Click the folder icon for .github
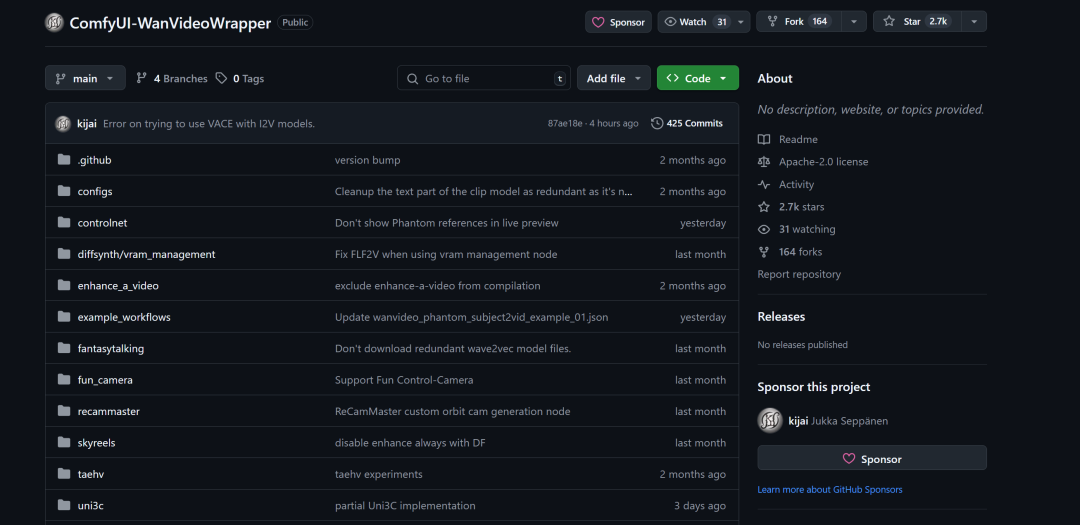This screenshot has width=1080, height=525. point(64,160)
